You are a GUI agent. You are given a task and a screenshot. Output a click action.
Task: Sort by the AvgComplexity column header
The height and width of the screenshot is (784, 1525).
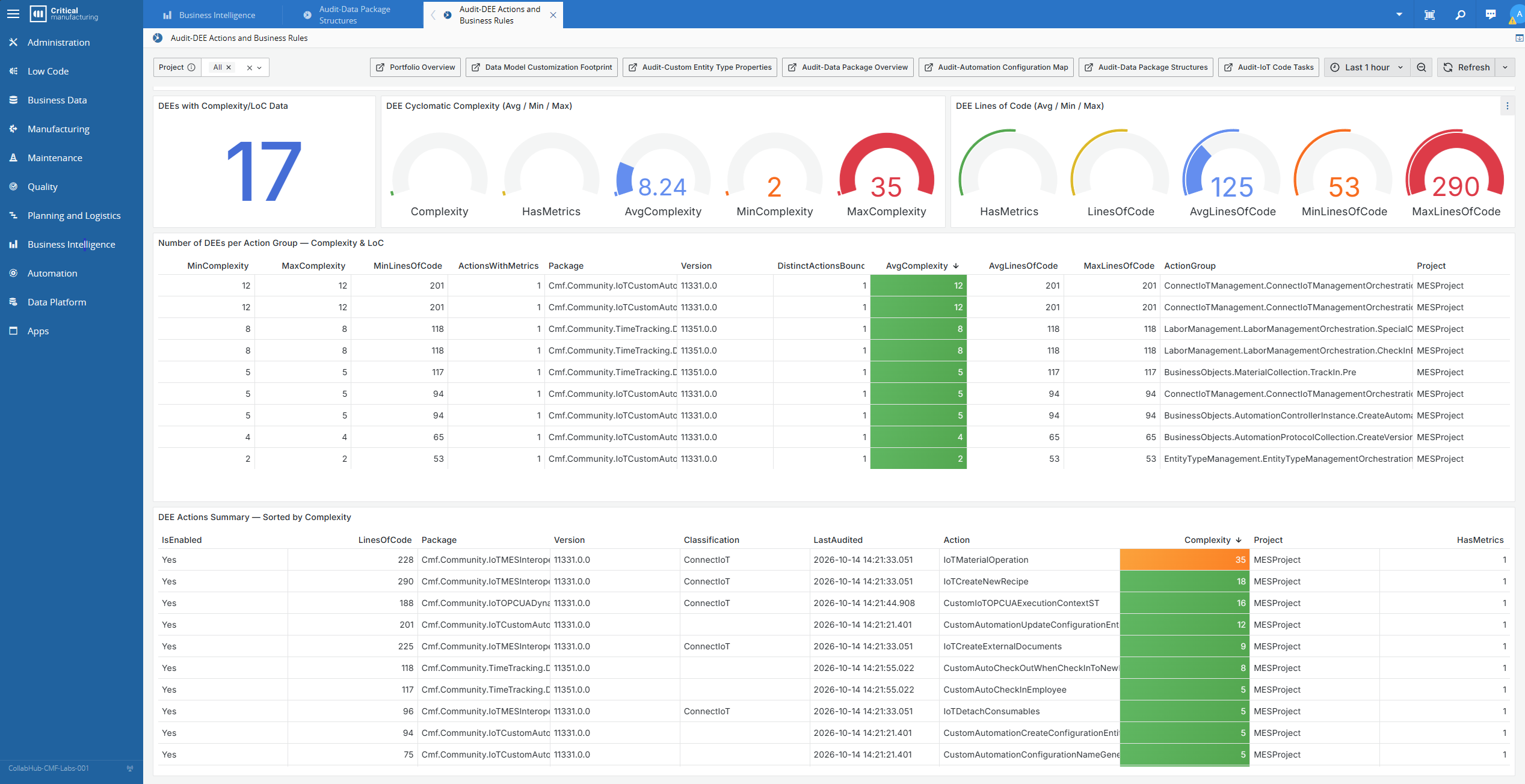(x=917, y=266)
